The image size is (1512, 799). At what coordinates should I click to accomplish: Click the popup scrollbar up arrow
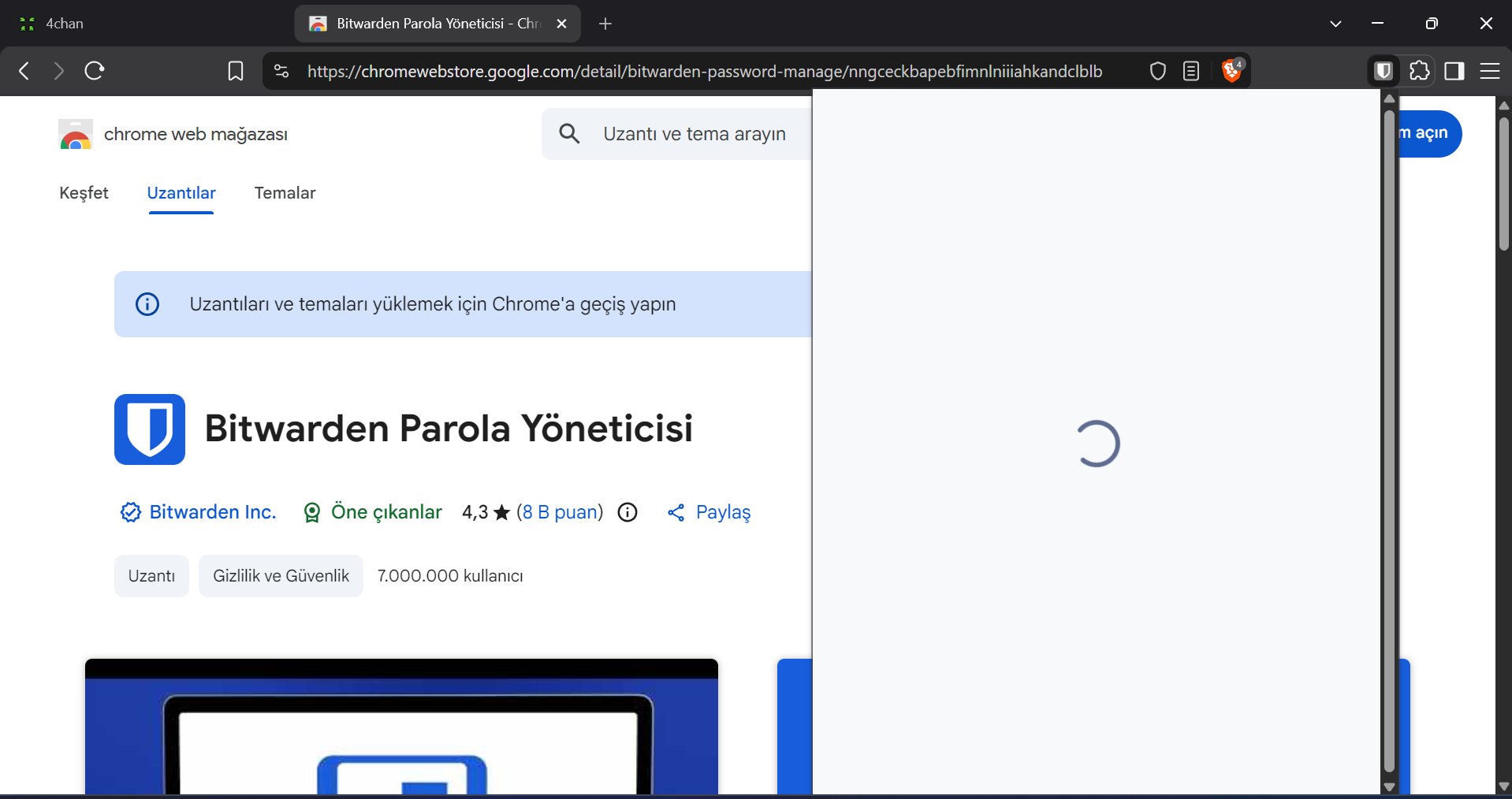1389,99
